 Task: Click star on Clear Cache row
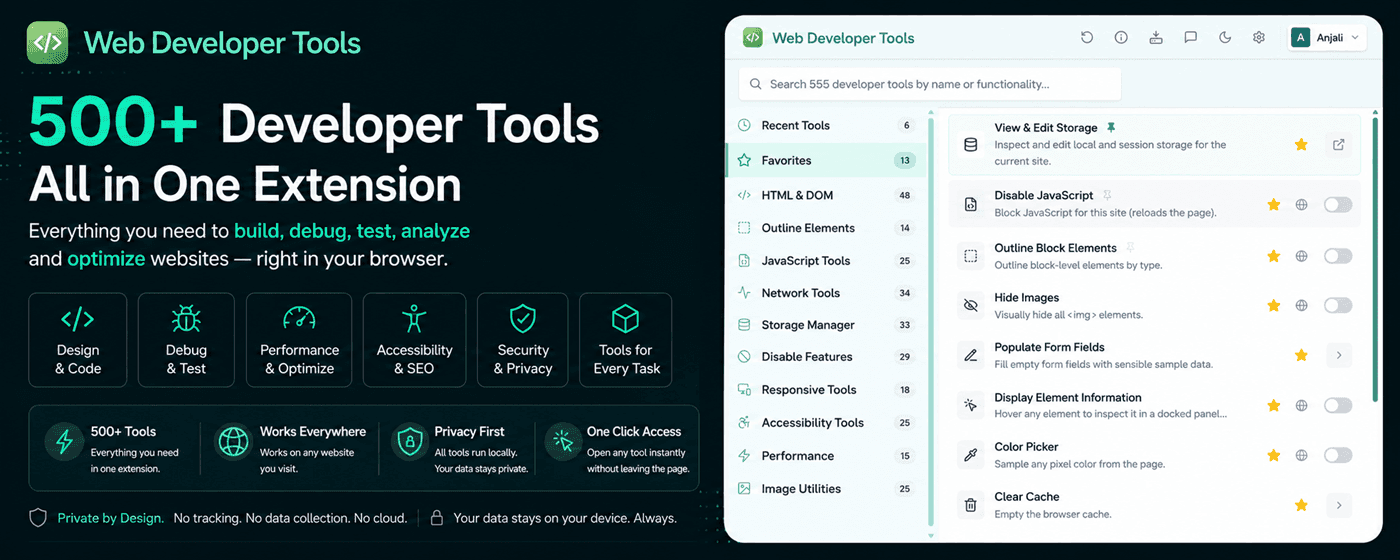[1301, 505]
